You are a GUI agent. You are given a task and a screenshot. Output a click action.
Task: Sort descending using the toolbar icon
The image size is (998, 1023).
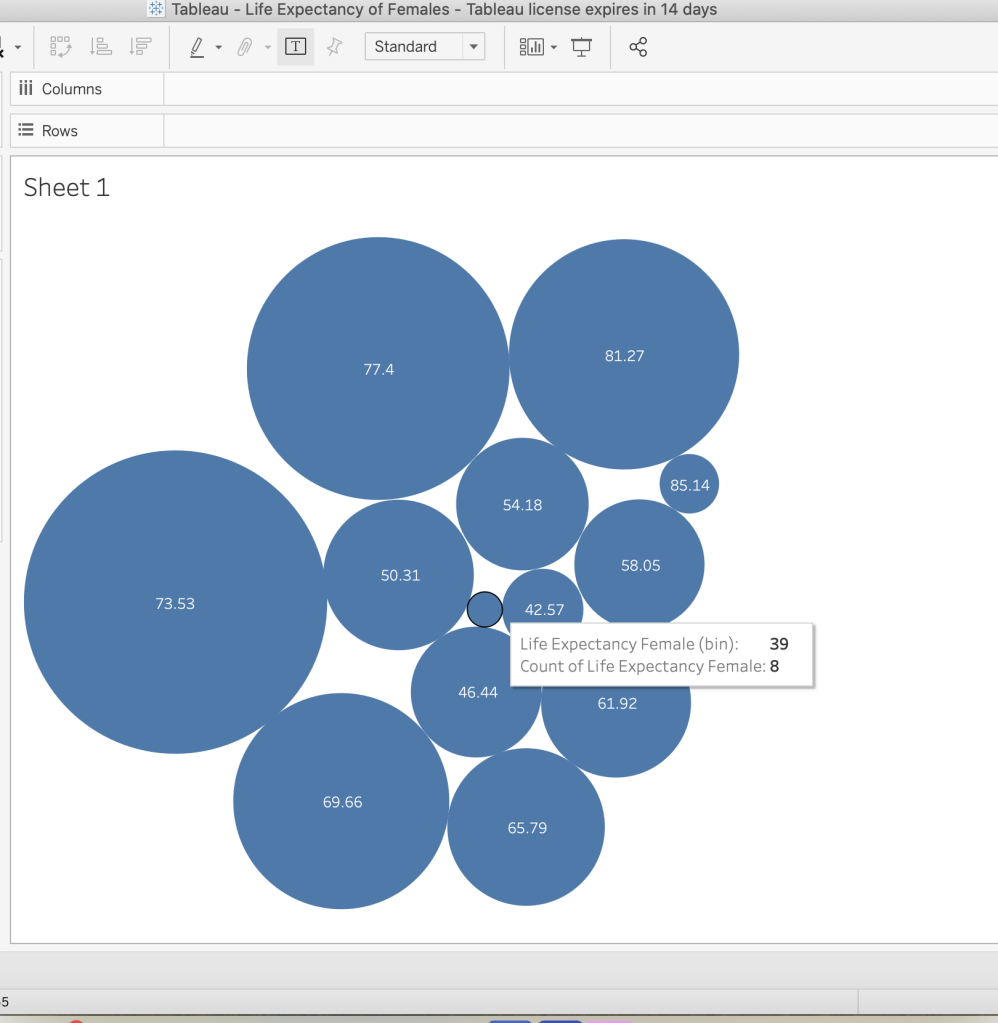click(141, 47)
